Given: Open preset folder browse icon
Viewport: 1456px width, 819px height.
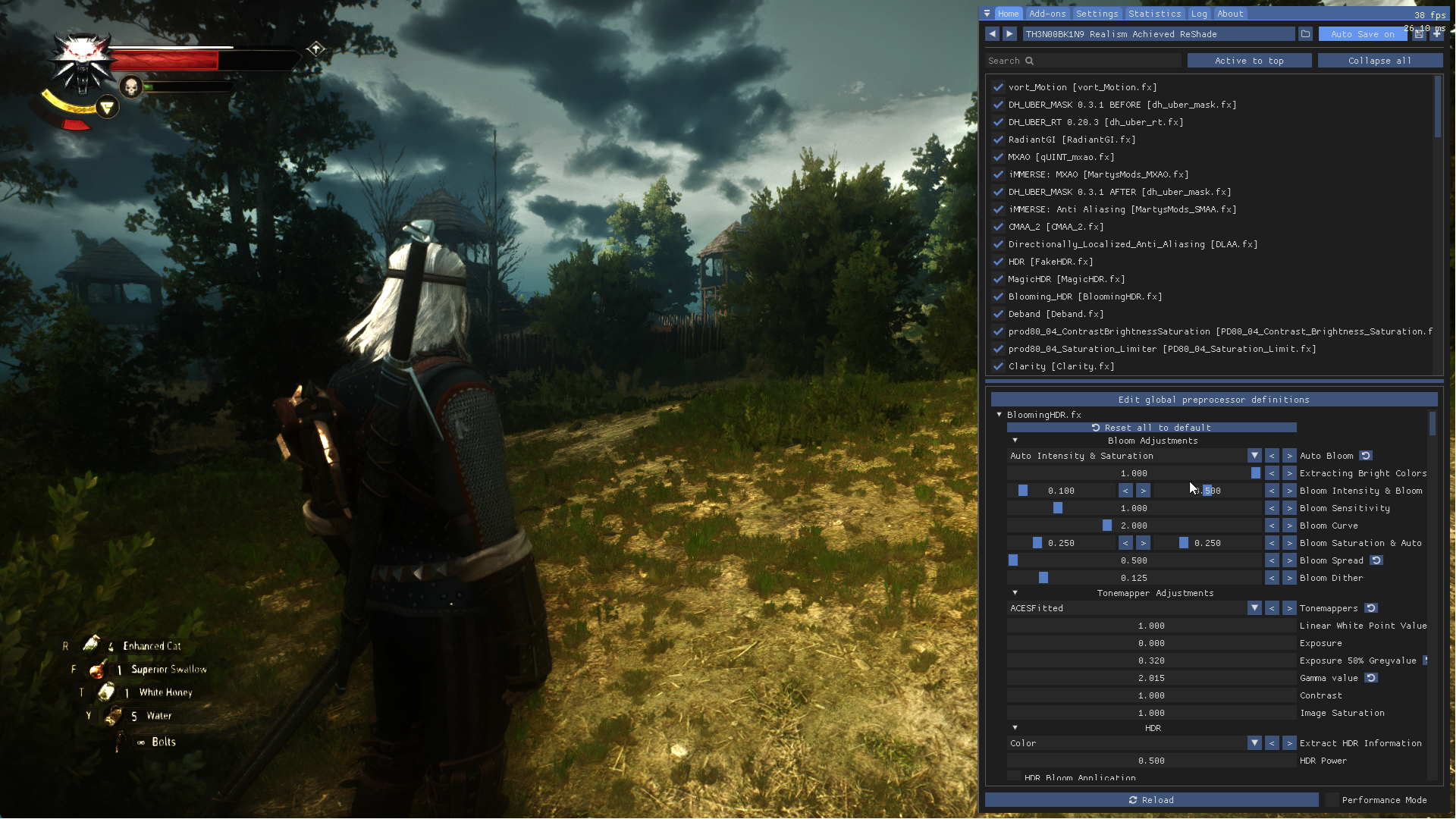Looking at the screenshot, I should (x=1305, y=34).
